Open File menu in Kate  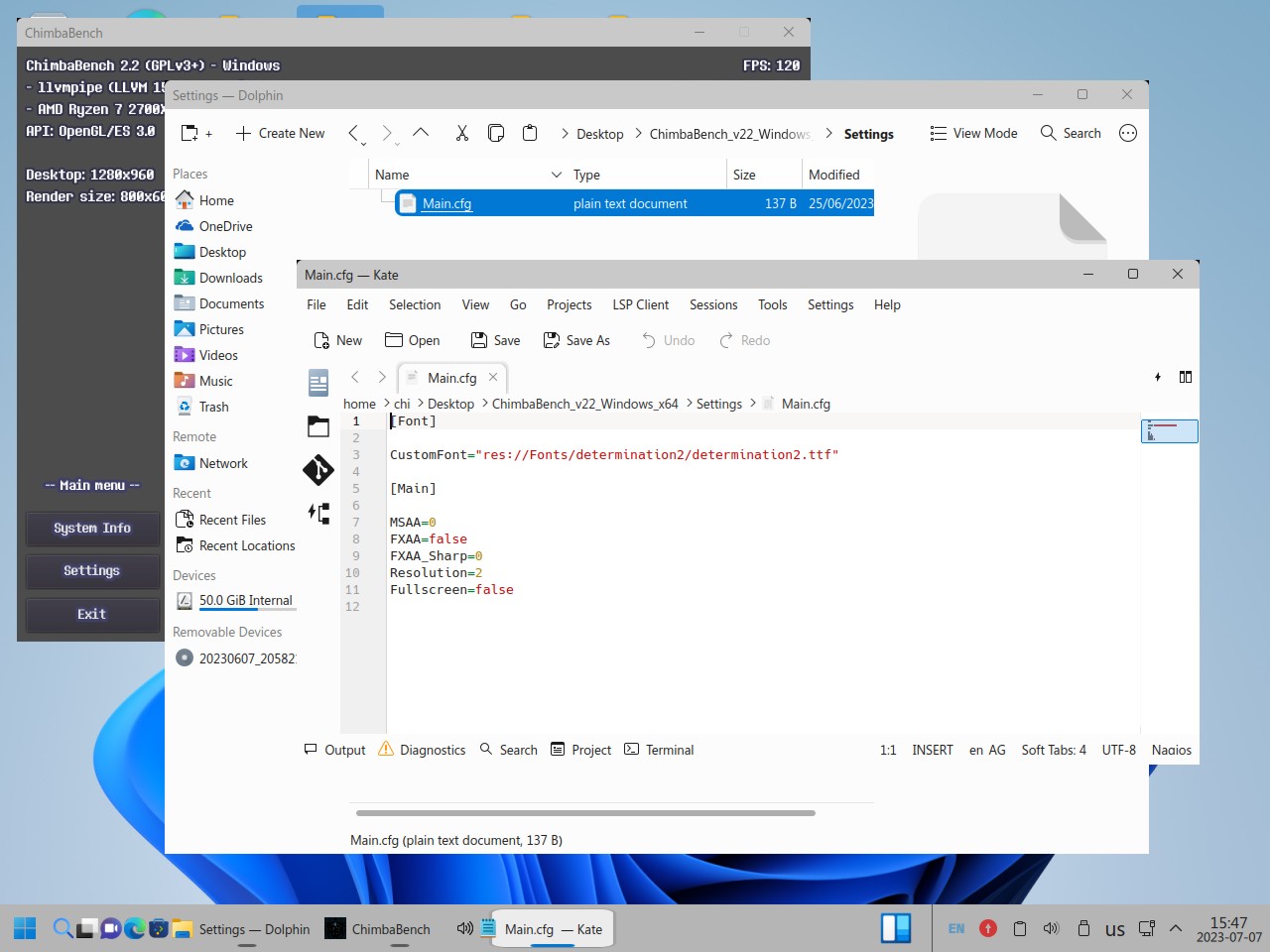(x=317, y=304)
